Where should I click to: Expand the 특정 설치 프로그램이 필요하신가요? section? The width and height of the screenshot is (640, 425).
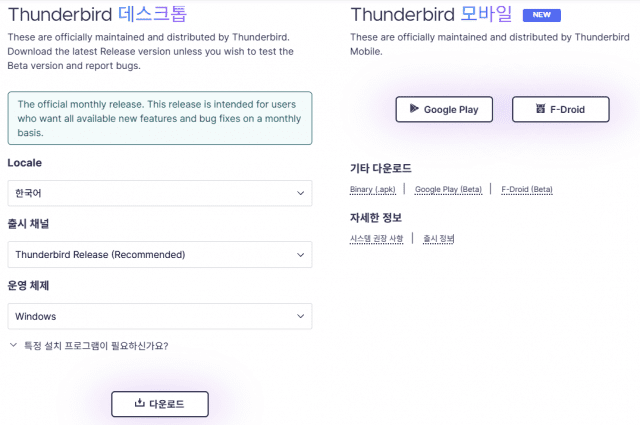pos(88,346)
